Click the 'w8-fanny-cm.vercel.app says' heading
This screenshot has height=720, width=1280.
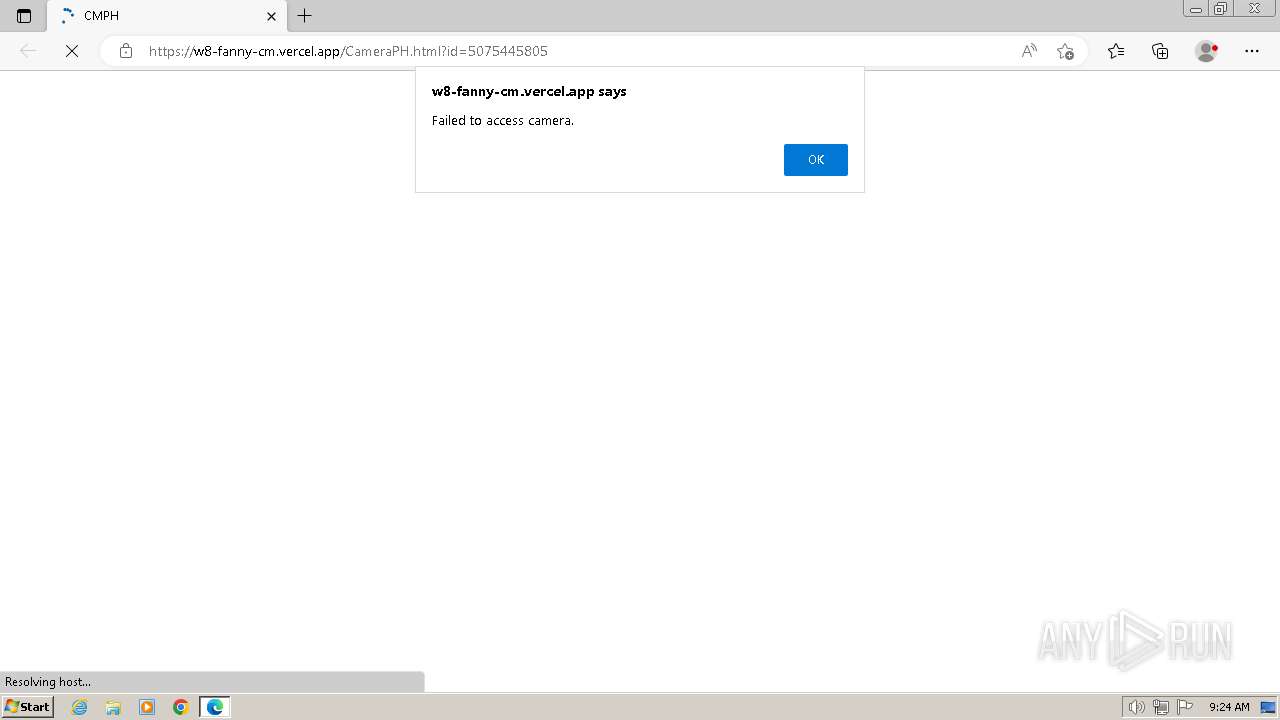tap(529, 91)
